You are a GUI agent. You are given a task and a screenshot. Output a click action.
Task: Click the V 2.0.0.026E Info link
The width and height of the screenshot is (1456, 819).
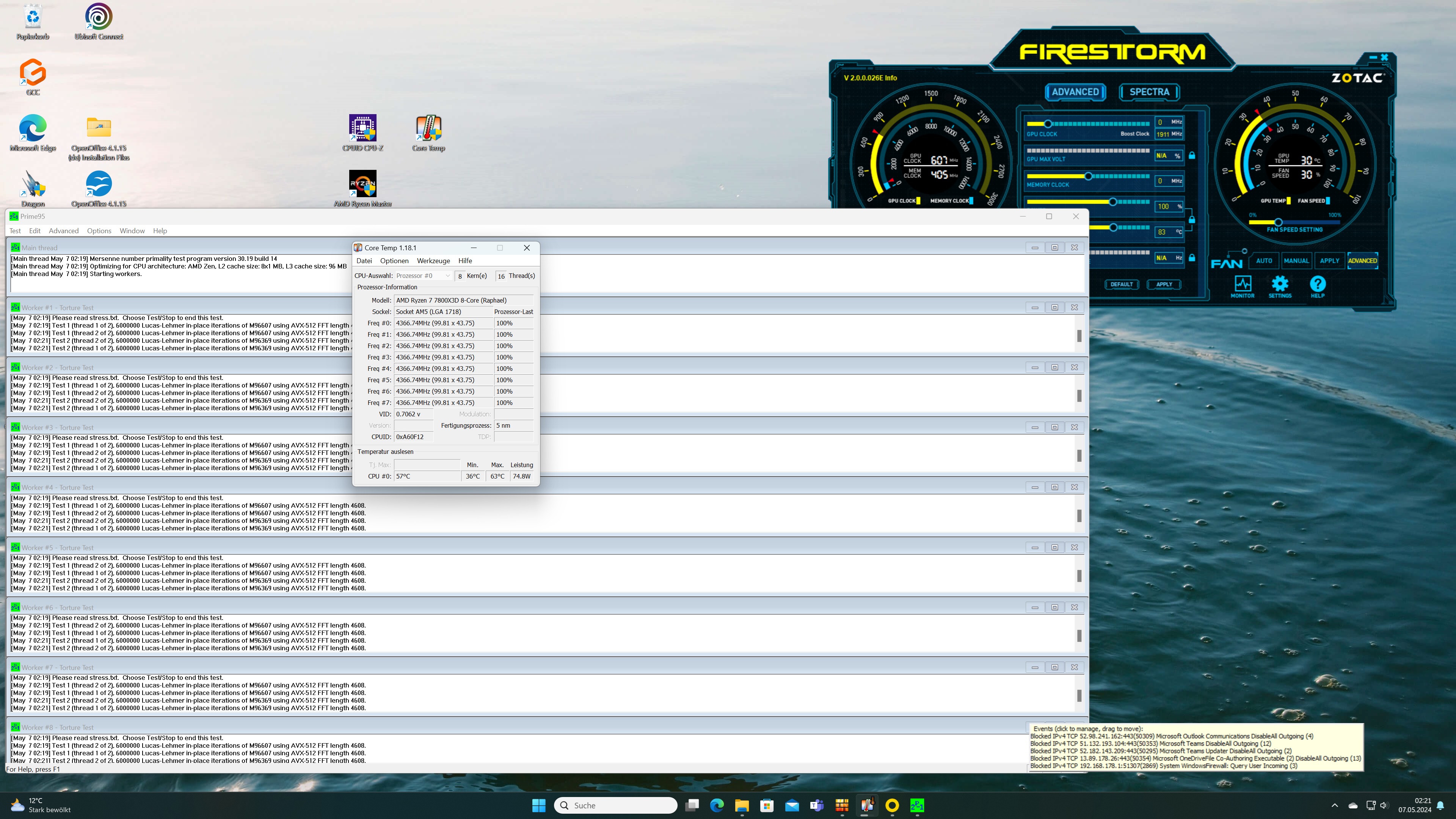pos(870,78)
